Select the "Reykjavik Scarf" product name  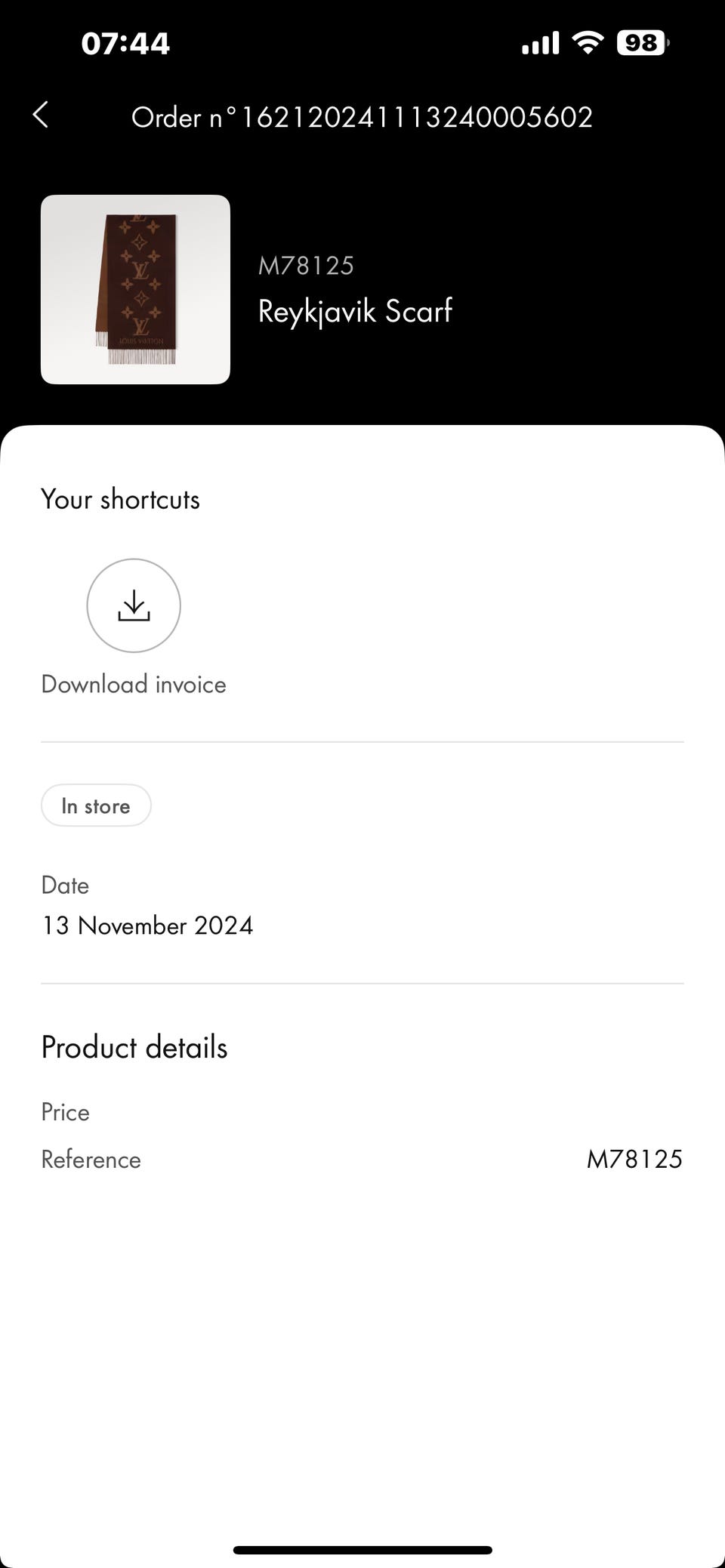tap(355, 311)
